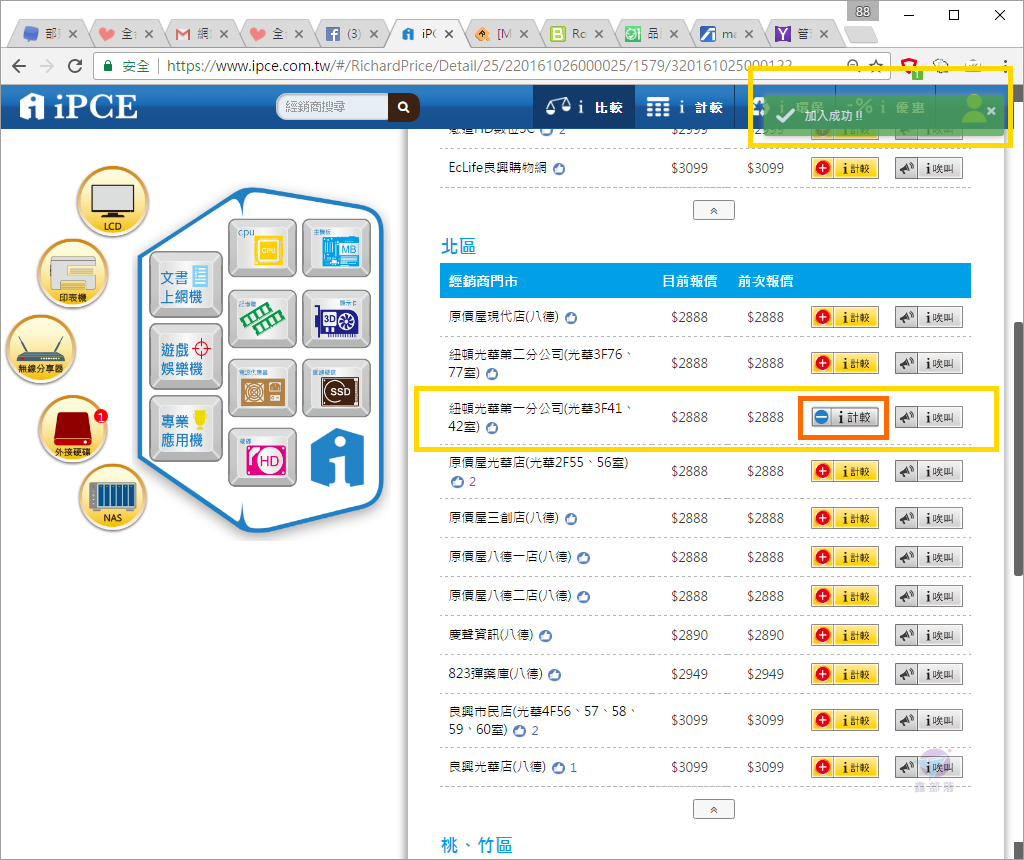
Task: Click the blue iPCE info logo tile
Action: [337, 458]
